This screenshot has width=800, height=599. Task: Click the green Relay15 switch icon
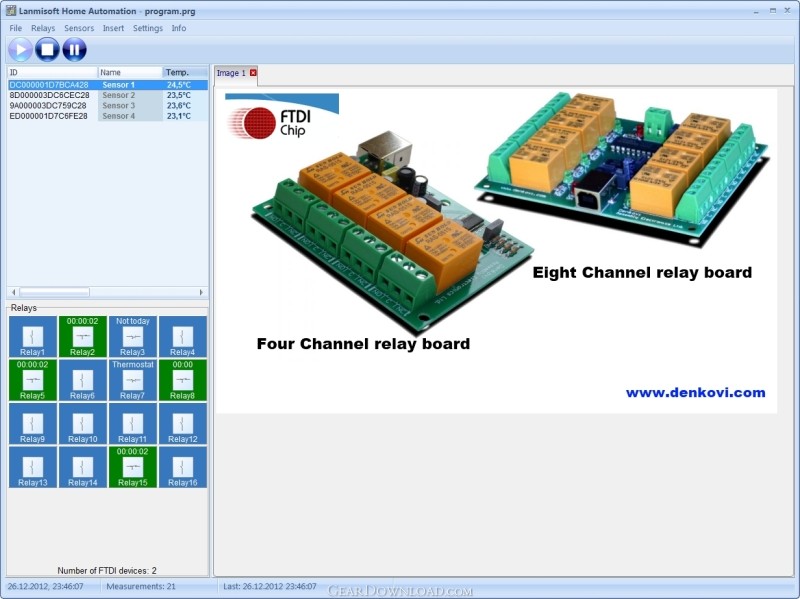point(133,466)
